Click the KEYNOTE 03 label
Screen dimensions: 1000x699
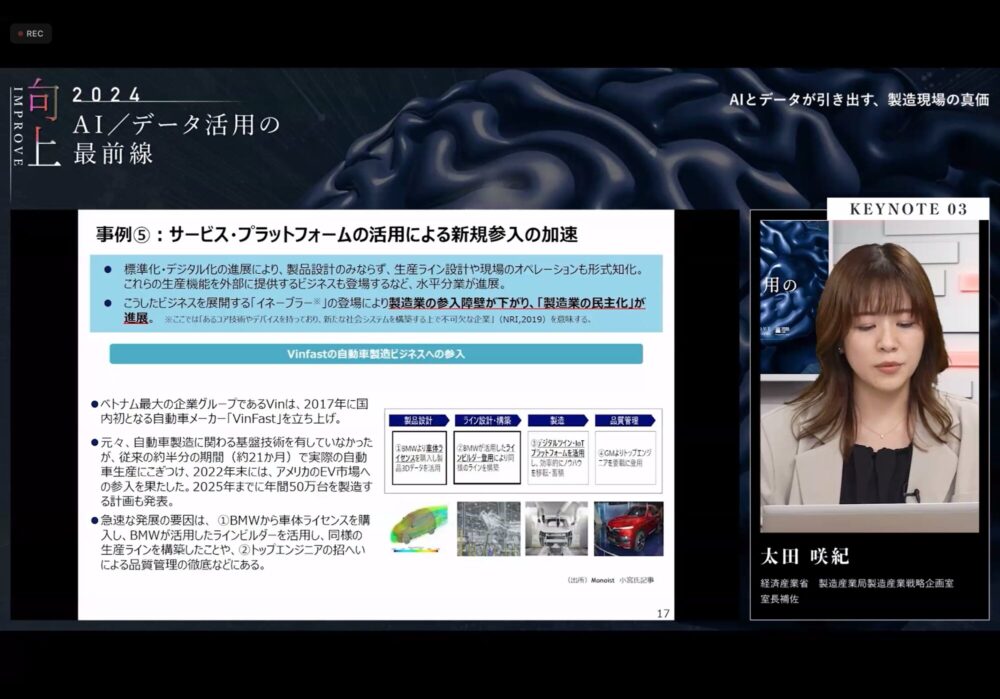[908, 209]
